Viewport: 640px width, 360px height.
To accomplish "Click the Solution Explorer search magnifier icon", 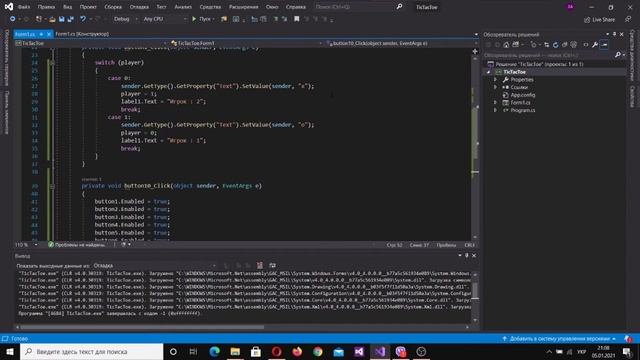I will (x=618, y=55).
